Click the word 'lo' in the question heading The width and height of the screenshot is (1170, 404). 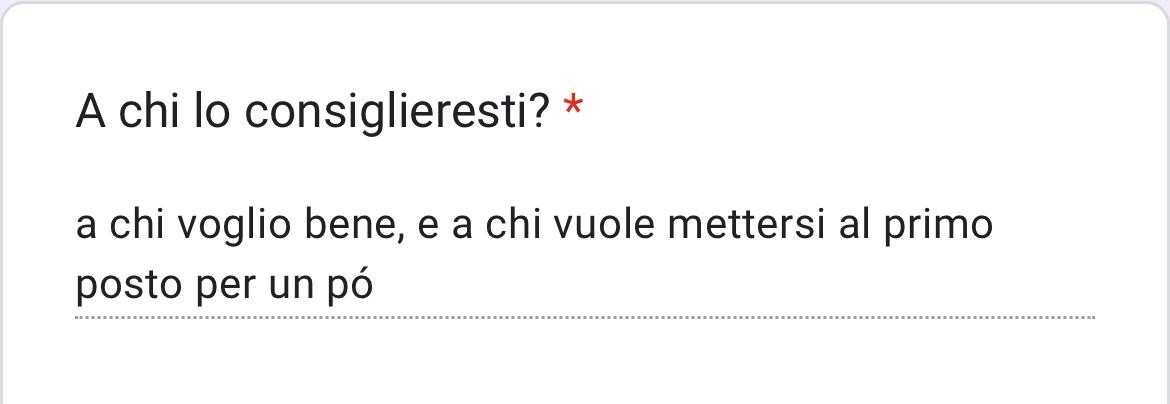[211, 111]
